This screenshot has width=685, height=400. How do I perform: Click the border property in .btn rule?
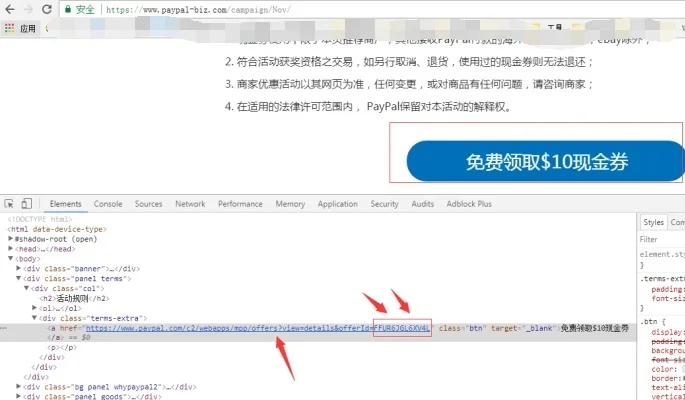pyautogui.click(x=668, y=378)
